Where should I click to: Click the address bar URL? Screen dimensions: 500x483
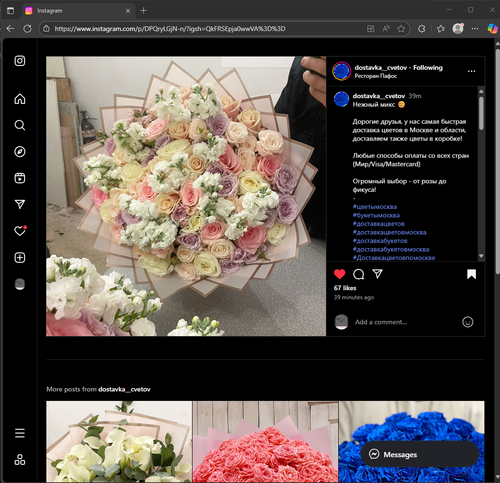coord(170,29)
